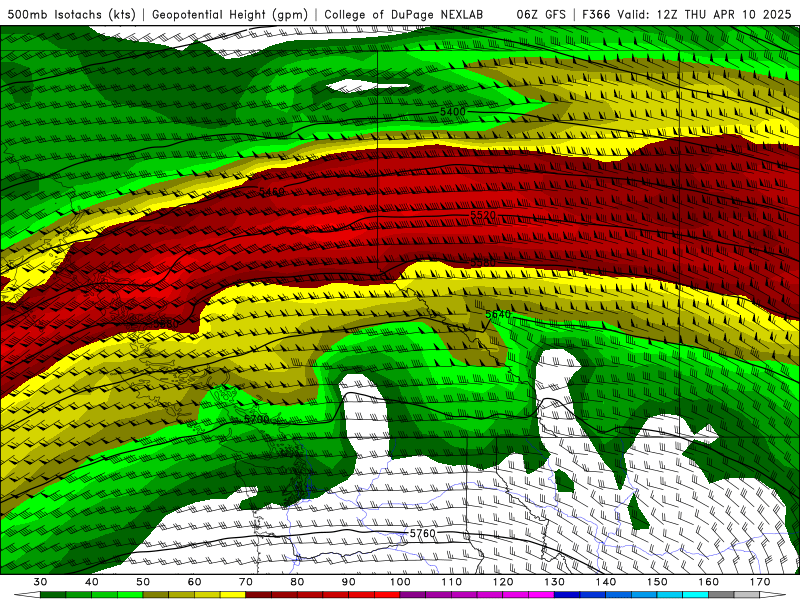
Task: Click the colorbar's left white arrow cap
Action: click(x=28, y=595)
